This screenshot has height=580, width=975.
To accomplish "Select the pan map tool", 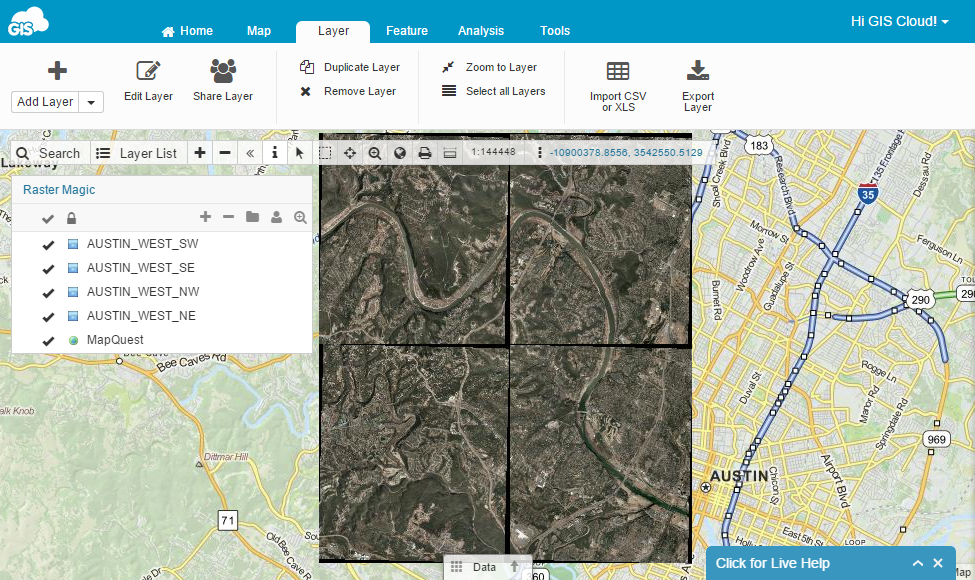I will 350,153.
